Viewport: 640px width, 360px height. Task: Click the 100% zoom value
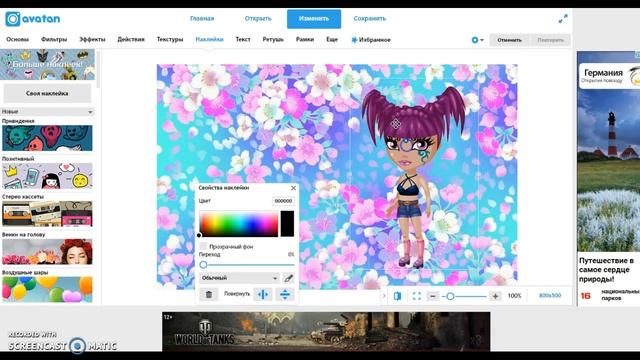click(514, 296)
